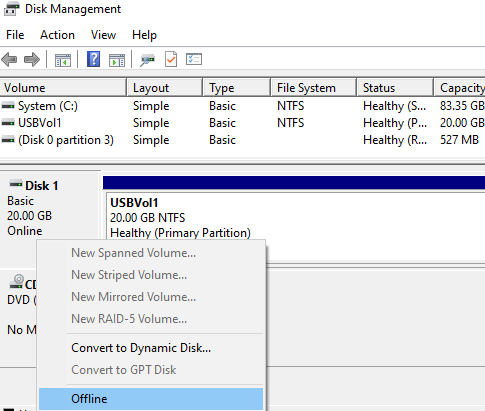Click the System (C:) drive icon
The image size is (485, 411).
pos(8,106)
